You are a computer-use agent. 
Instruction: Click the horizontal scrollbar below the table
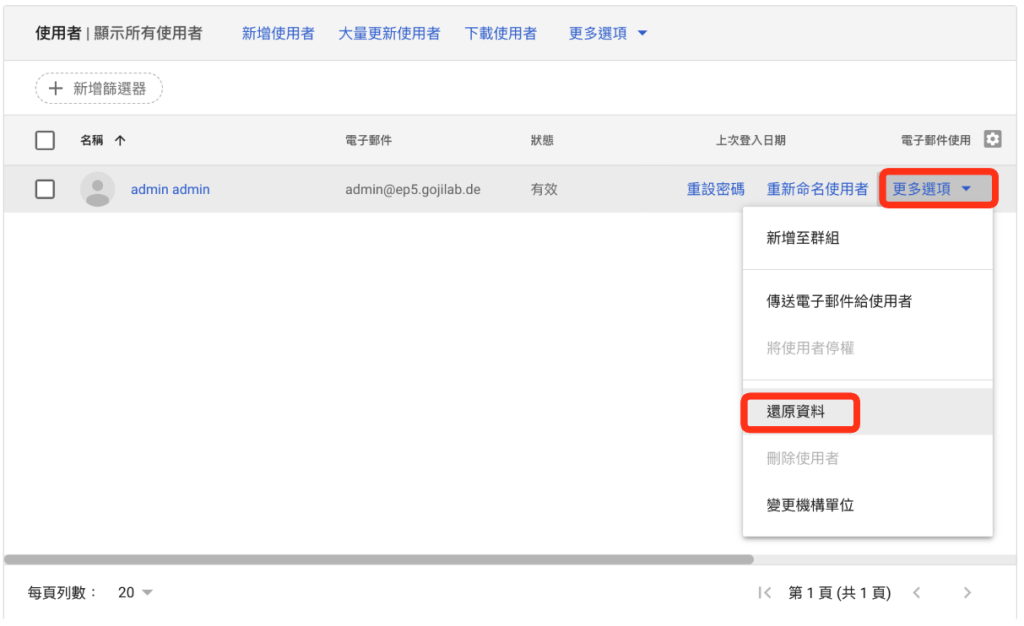point(379,559)
